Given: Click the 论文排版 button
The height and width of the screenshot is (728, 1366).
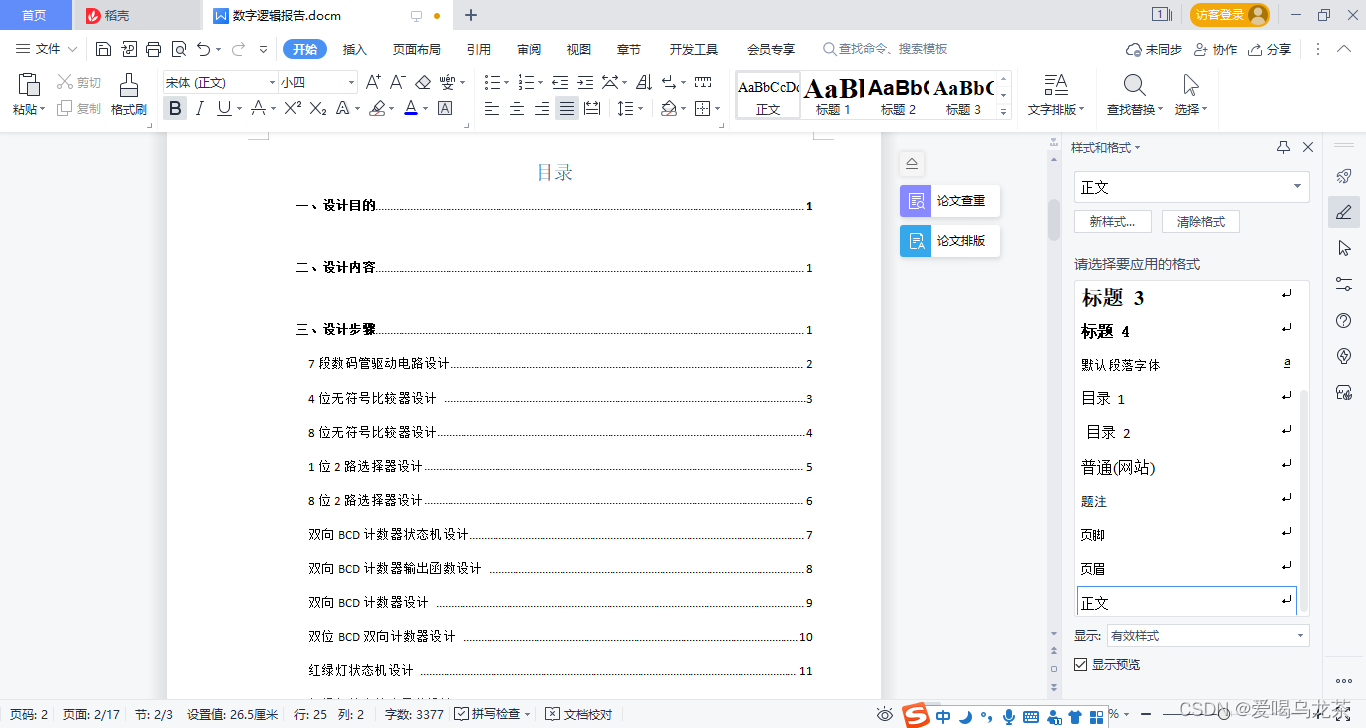Looking at the screenshot, I should [x=950, y=241].
